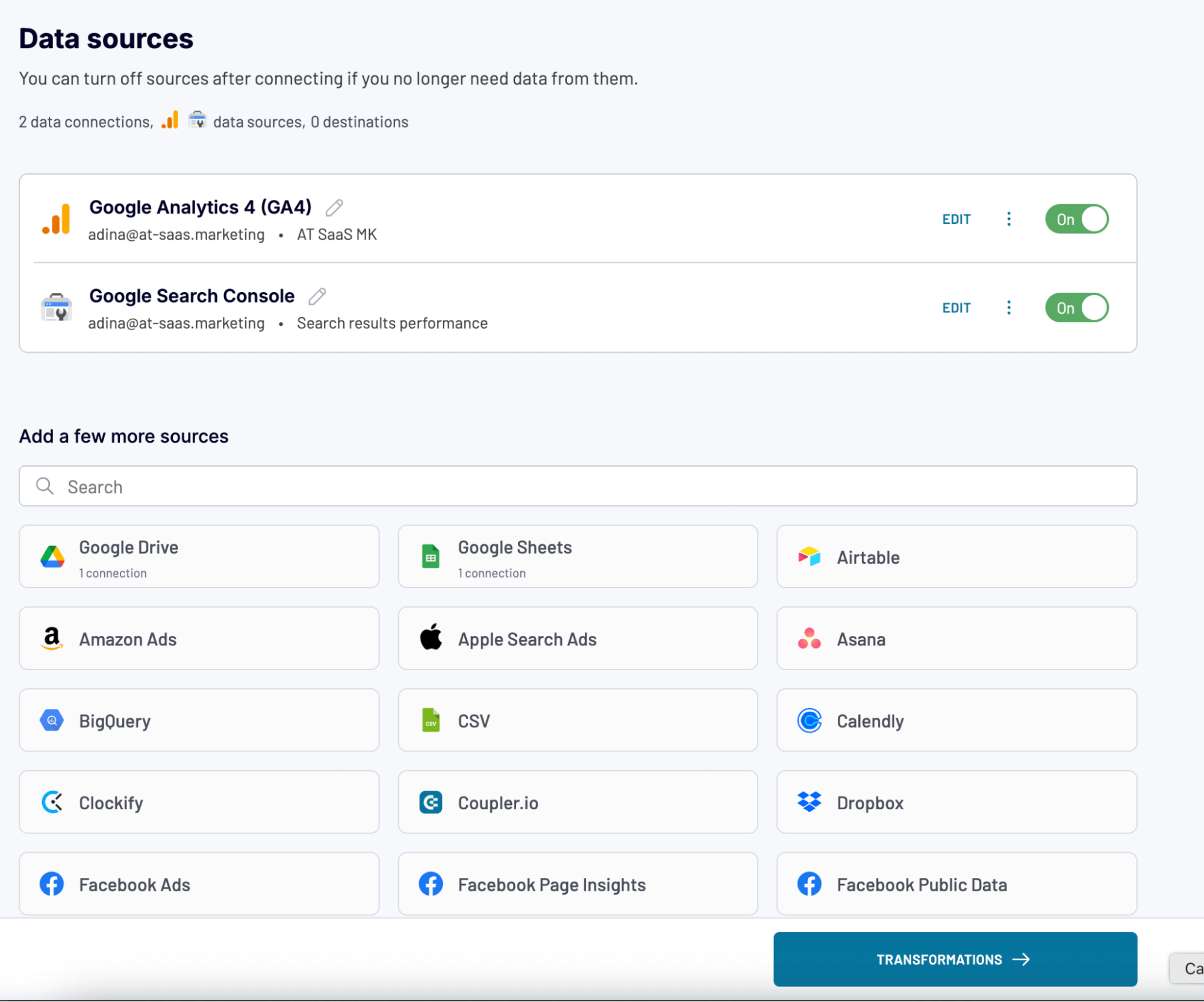Image resolution: width=1204 pixels, height=1002 pixels.
Task: Select the Asana source card
Action: pyautogui.click(x=956, y=638)
